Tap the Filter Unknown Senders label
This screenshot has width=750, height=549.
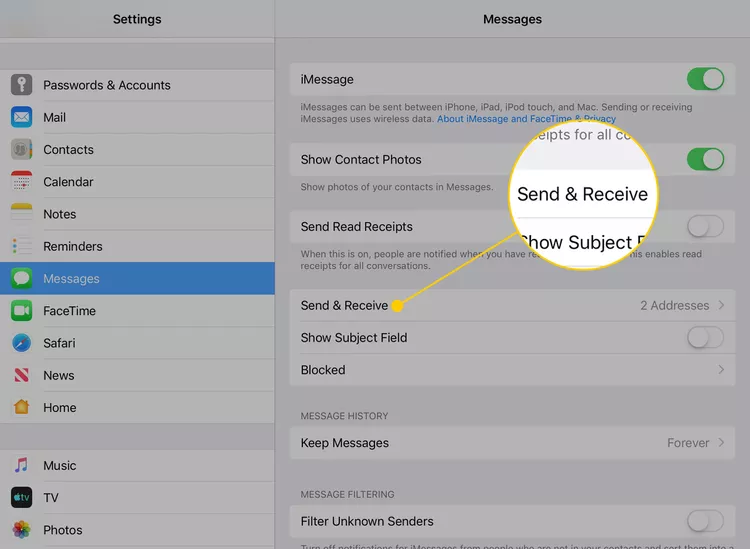367,521
